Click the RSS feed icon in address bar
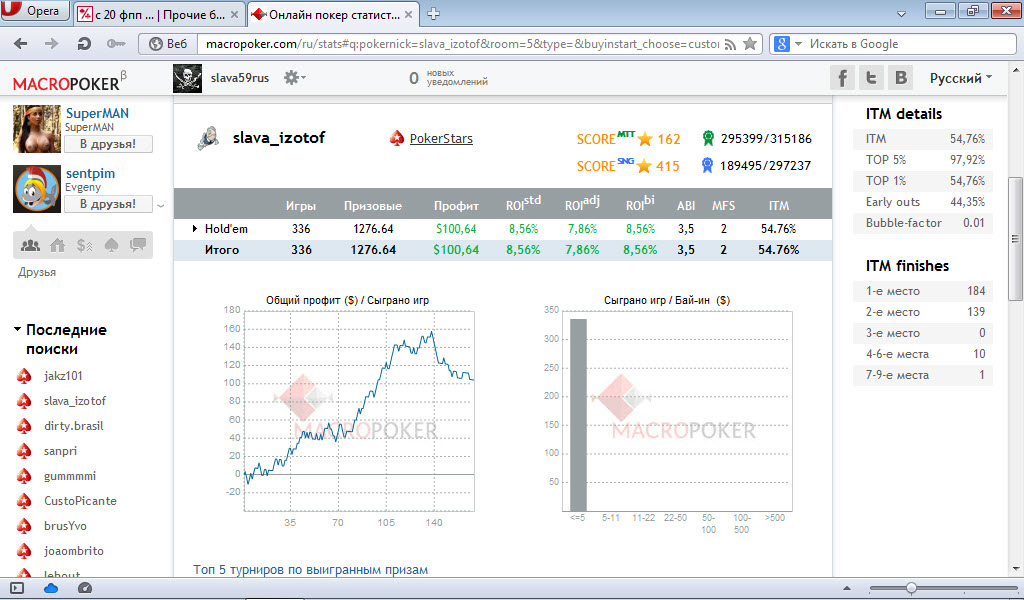The image size is (1024, 600). [731, 44]
